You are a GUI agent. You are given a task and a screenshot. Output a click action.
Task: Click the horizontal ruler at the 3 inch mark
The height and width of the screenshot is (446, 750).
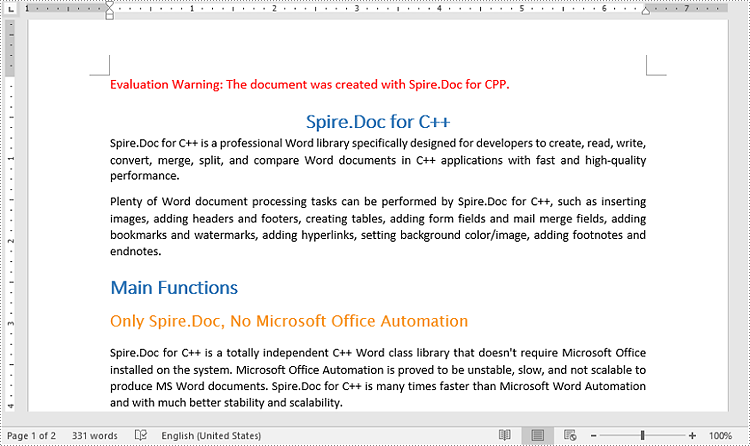point(357,9)
